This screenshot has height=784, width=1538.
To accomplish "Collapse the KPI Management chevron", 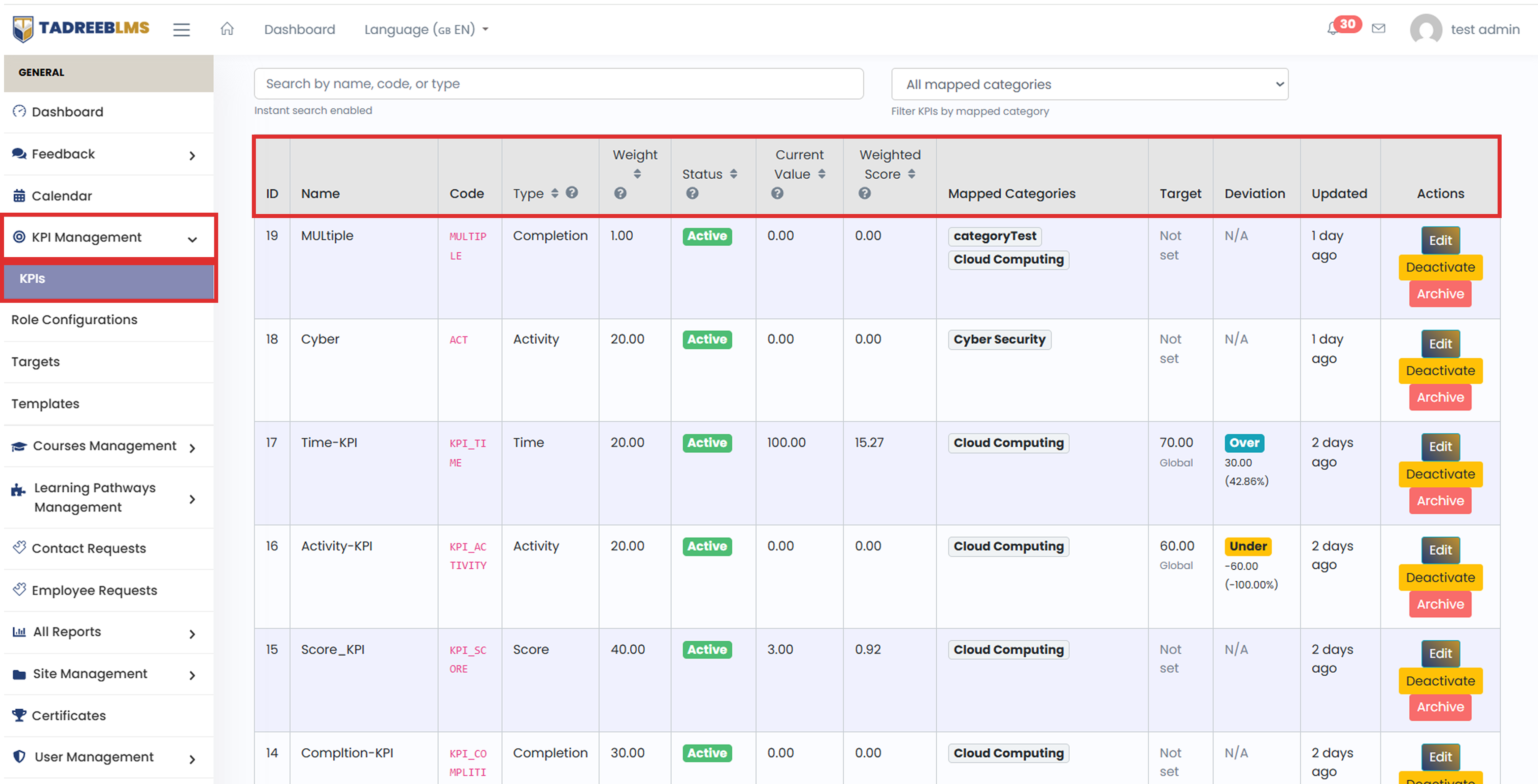I will click(x=192, y=239).
